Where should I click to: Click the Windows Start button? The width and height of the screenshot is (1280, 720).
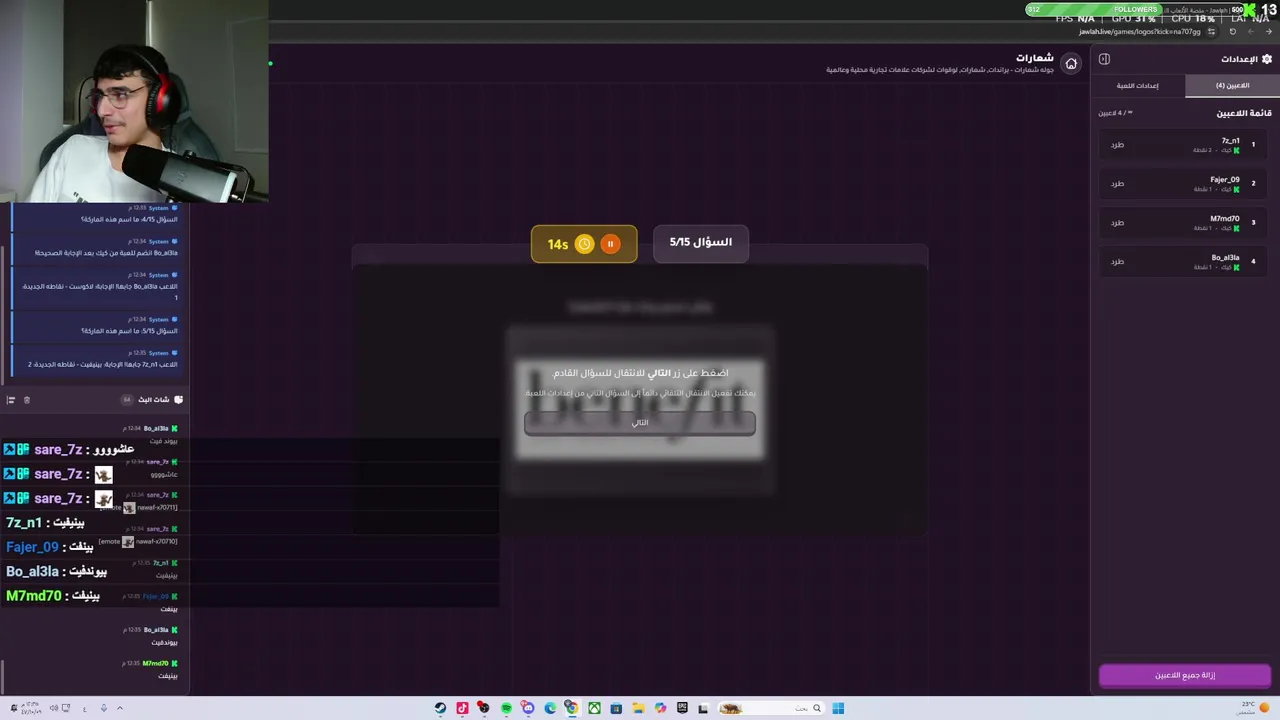pos(838,708)
